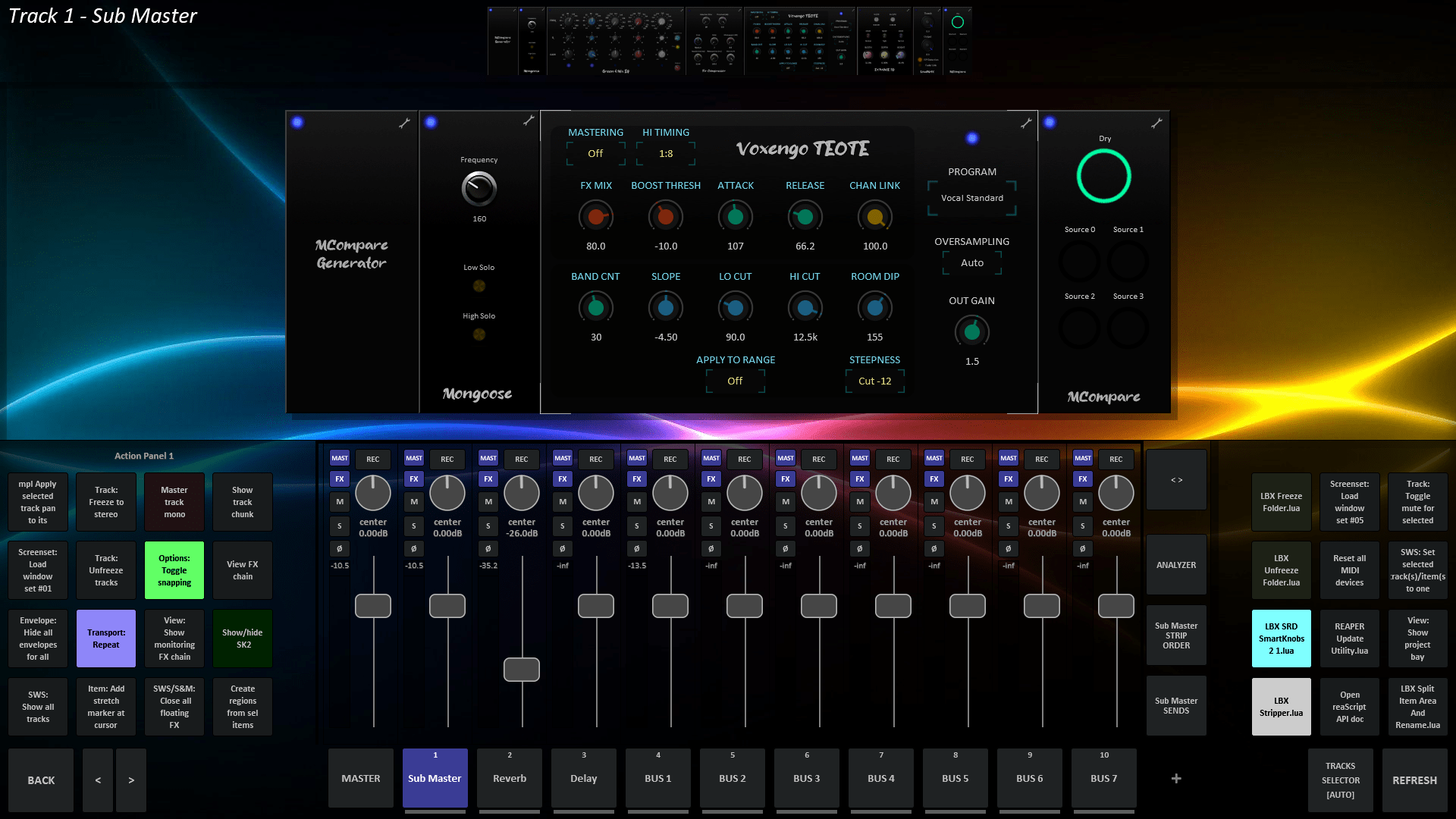Image resolution: width=1456 pixels, height=819 pixels.
Task: Click the ATTACK knob
Action: pos(736,217)
